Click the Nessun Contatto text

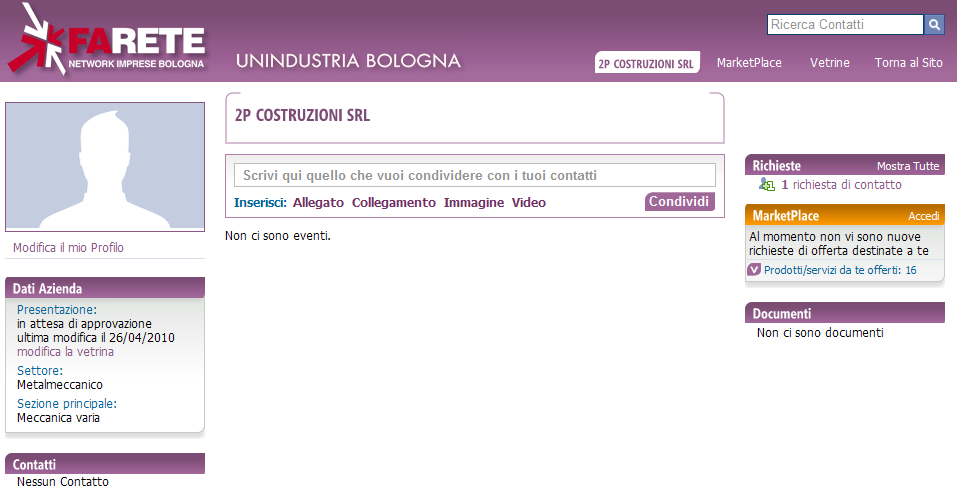point(63,482)
